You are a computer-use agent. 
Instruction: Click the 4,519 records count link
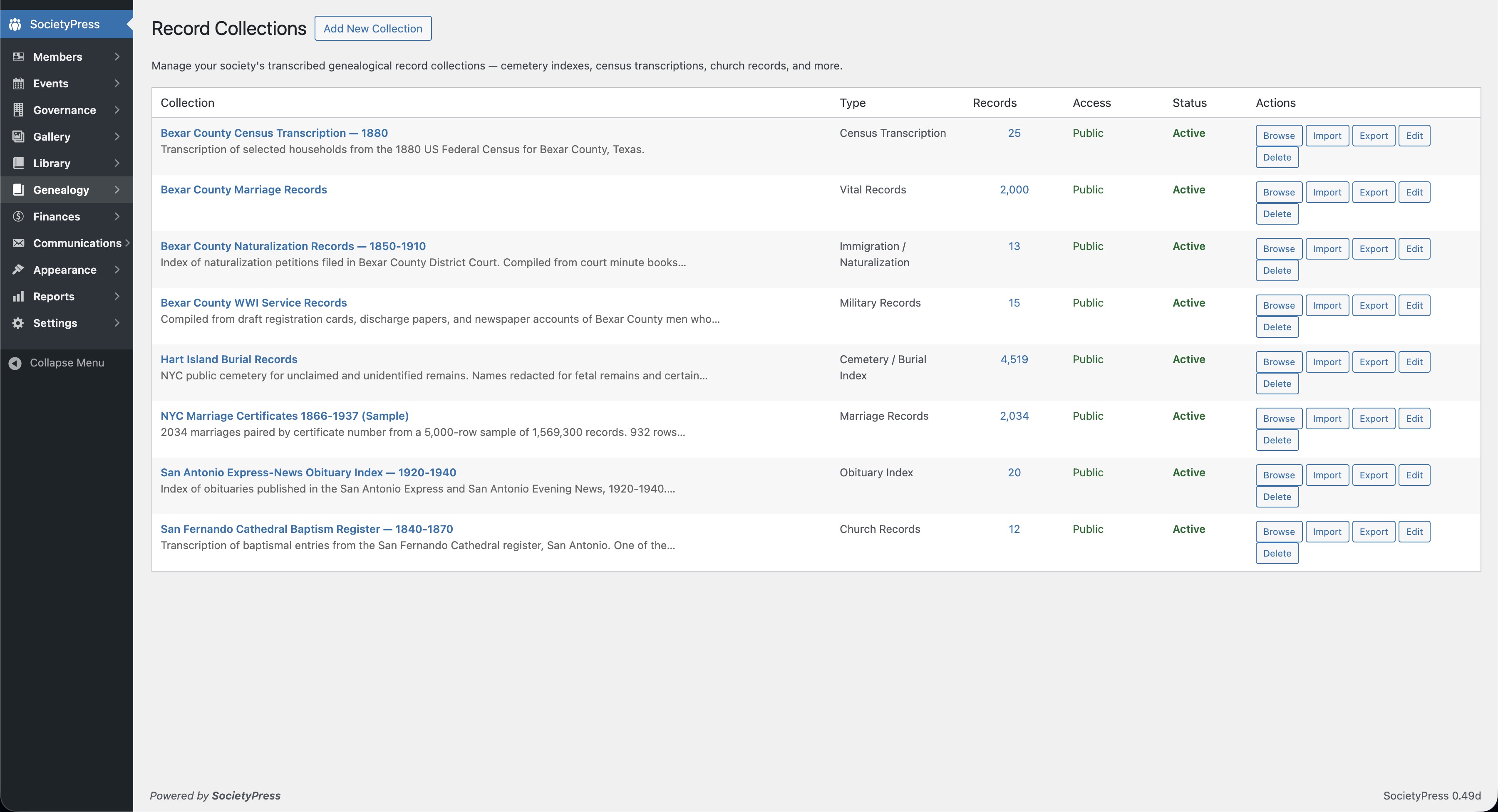point(1014,359)
